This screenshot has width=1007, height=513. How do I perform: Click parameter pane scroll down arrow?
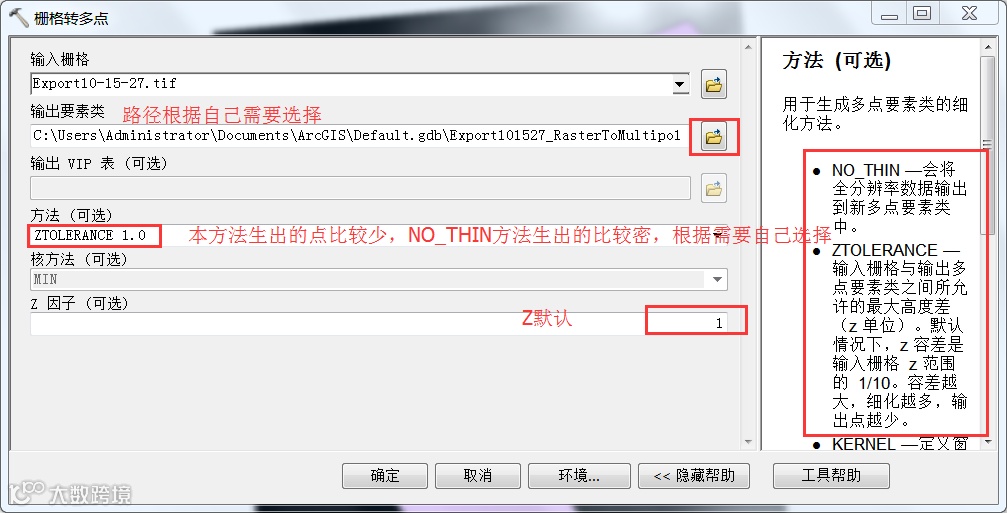748,442
